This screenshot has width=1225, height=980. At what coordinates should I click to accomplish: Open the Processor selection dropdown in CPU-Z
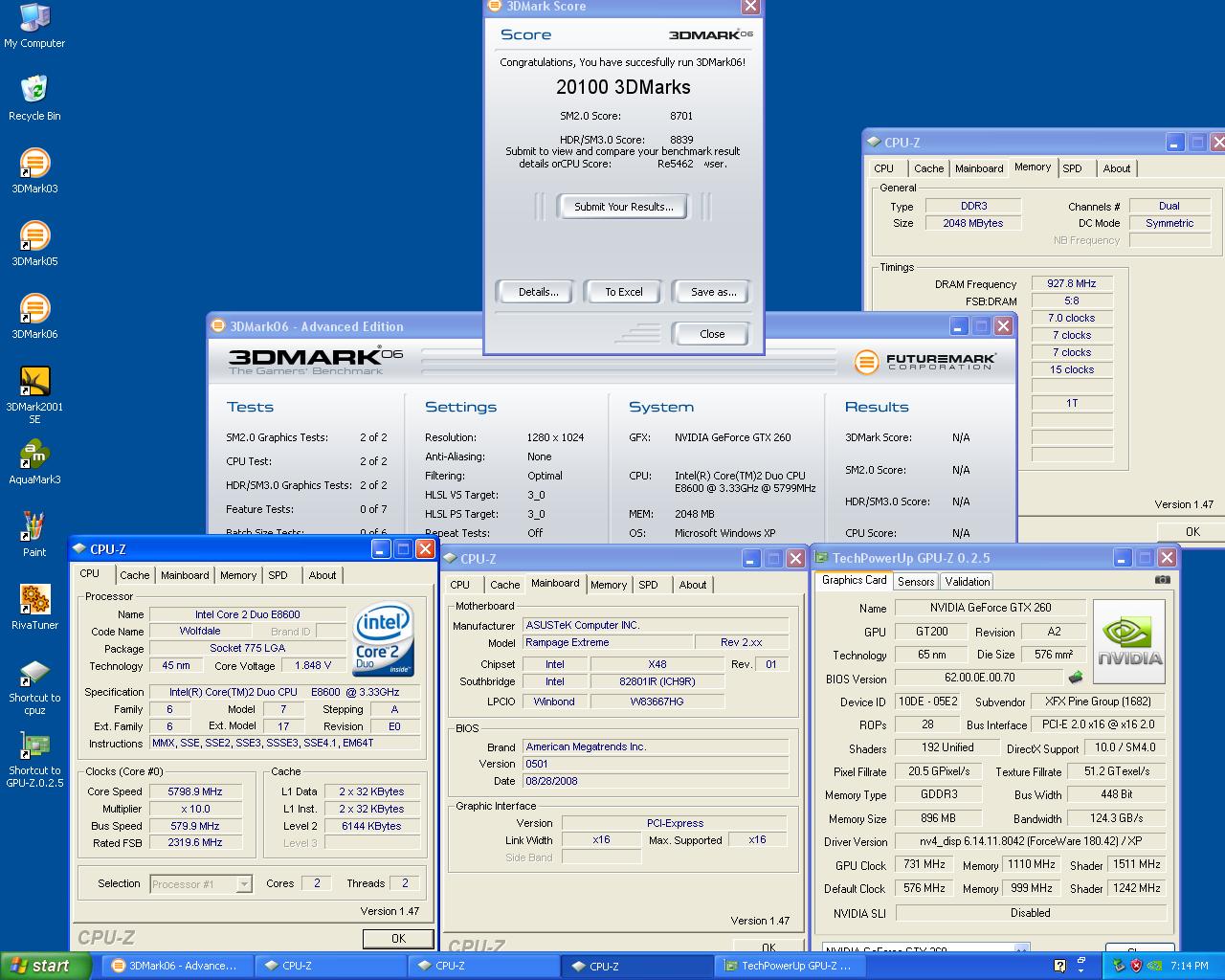(x=201, y=884)
